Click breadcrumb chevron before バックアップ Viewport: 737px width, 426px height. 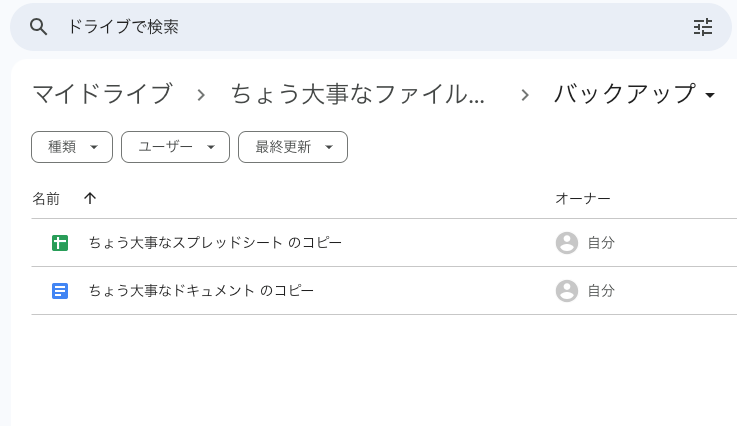point(525,95)
